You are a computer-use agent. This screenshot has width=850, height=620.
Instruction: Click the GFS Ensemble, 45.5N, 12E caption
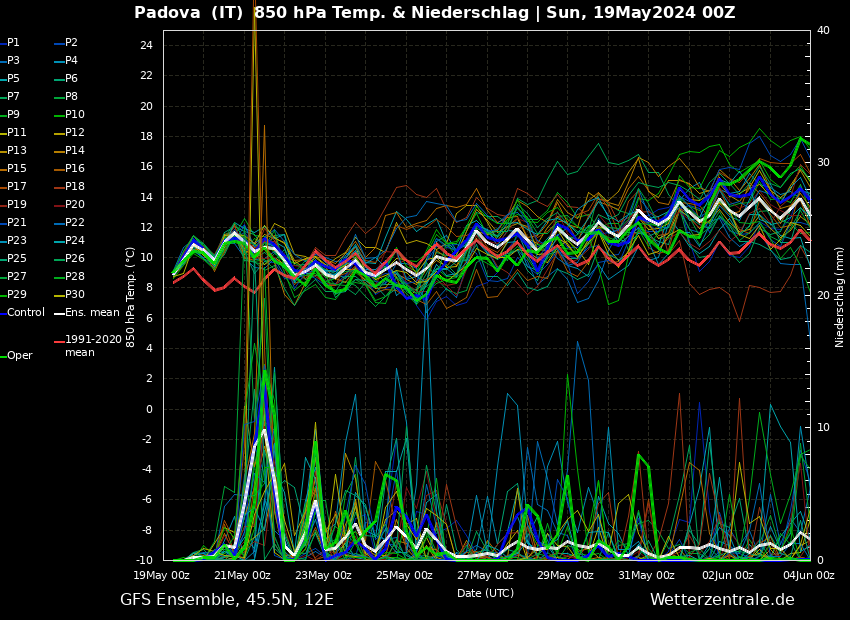tap(227, 600)
